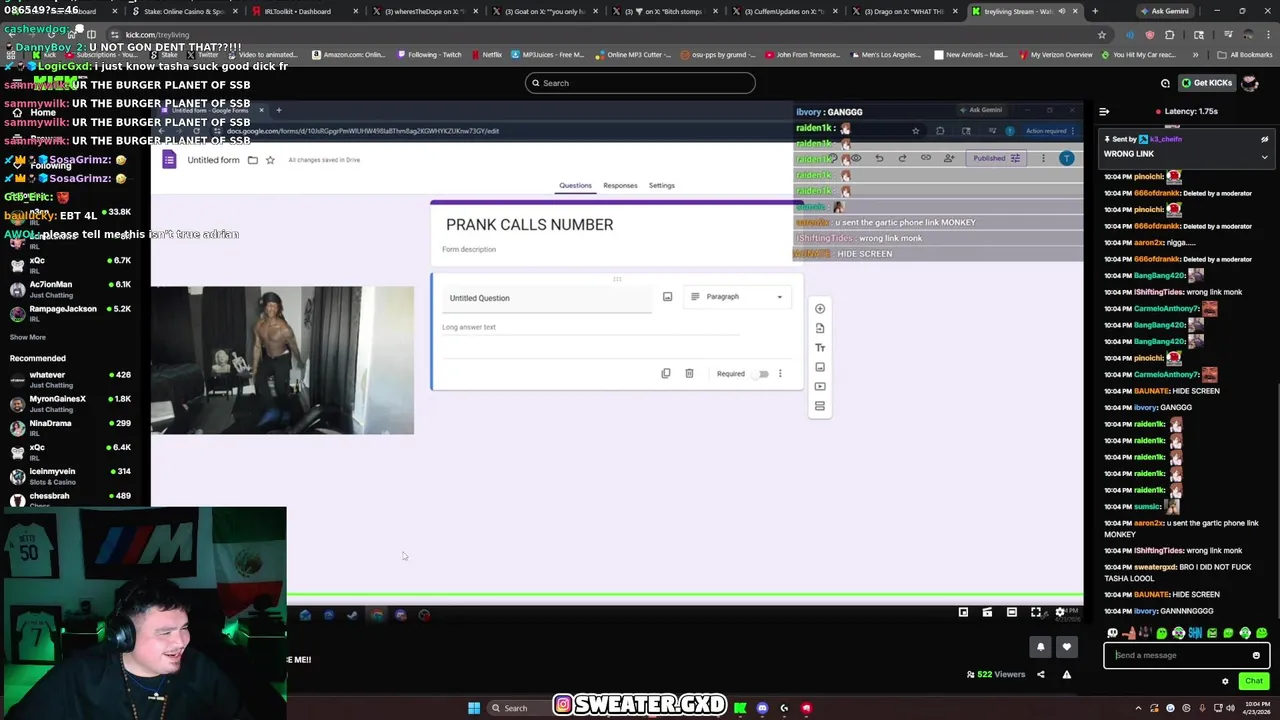Duplicate the Untitled Question card
1280x720 pixels.
coord(666,374)
